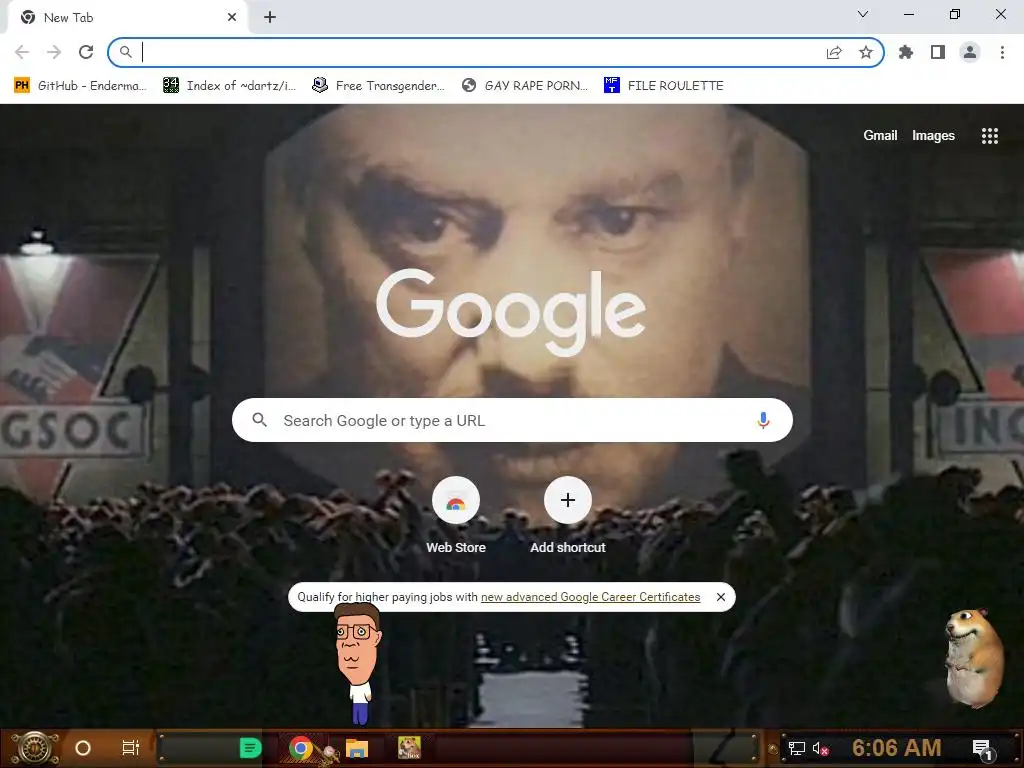Open the profile avatar menu

click(x=970, y=52)
